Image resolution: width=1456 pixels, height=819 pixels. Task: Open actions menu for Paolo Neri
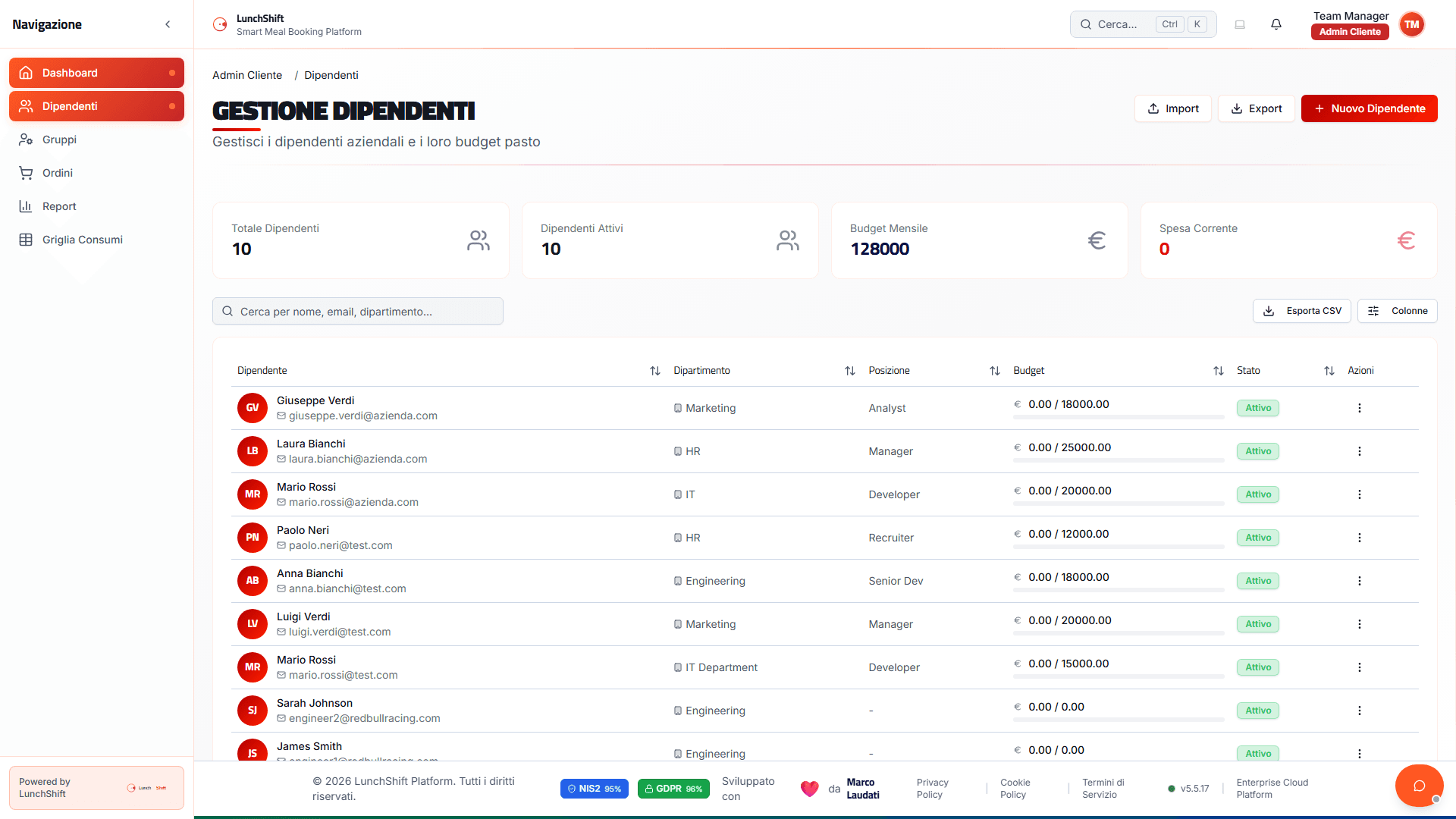1359,538
